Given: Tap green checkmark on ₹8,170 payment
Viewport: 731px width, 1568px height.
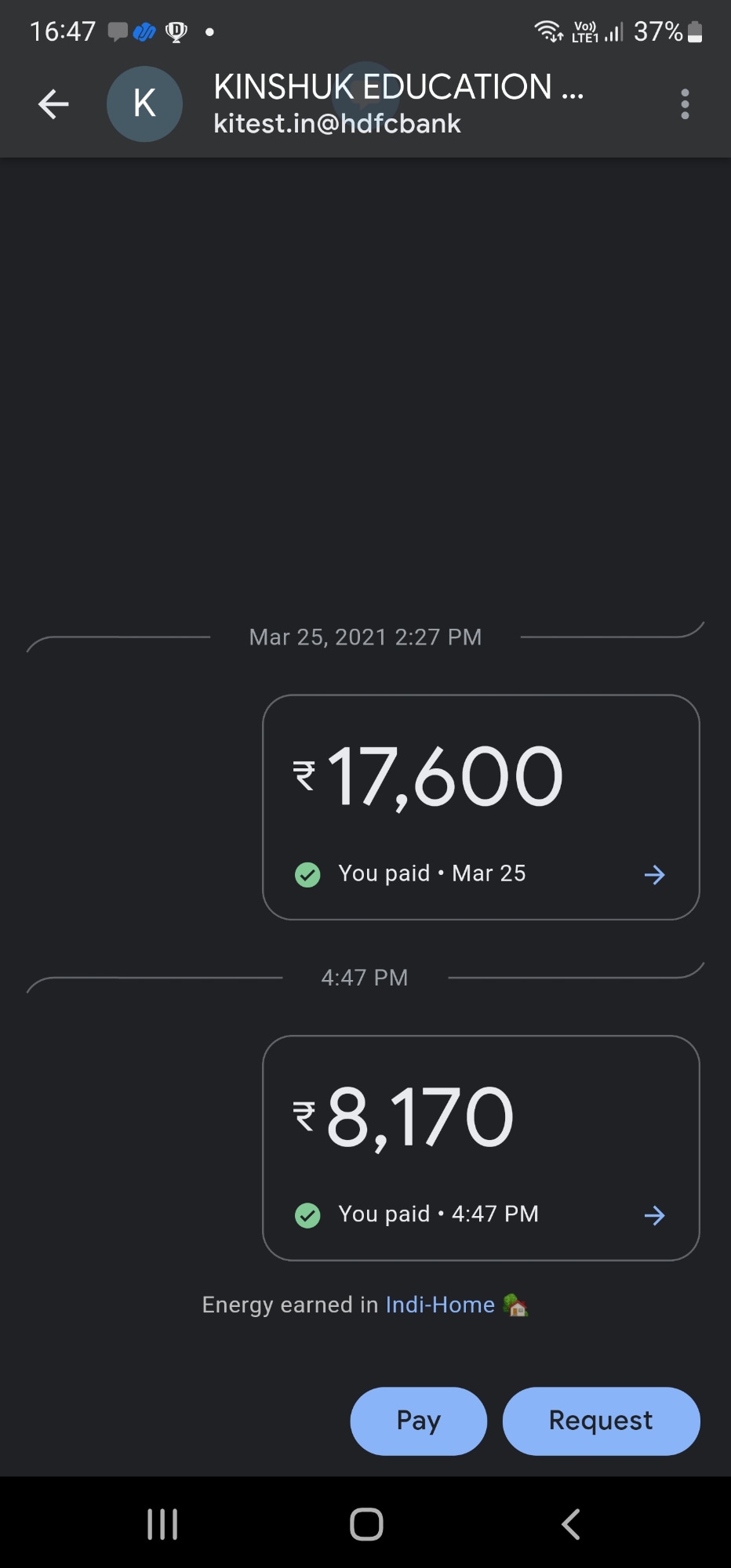Looking at the screenshot, I should (x=307, y=1215).
